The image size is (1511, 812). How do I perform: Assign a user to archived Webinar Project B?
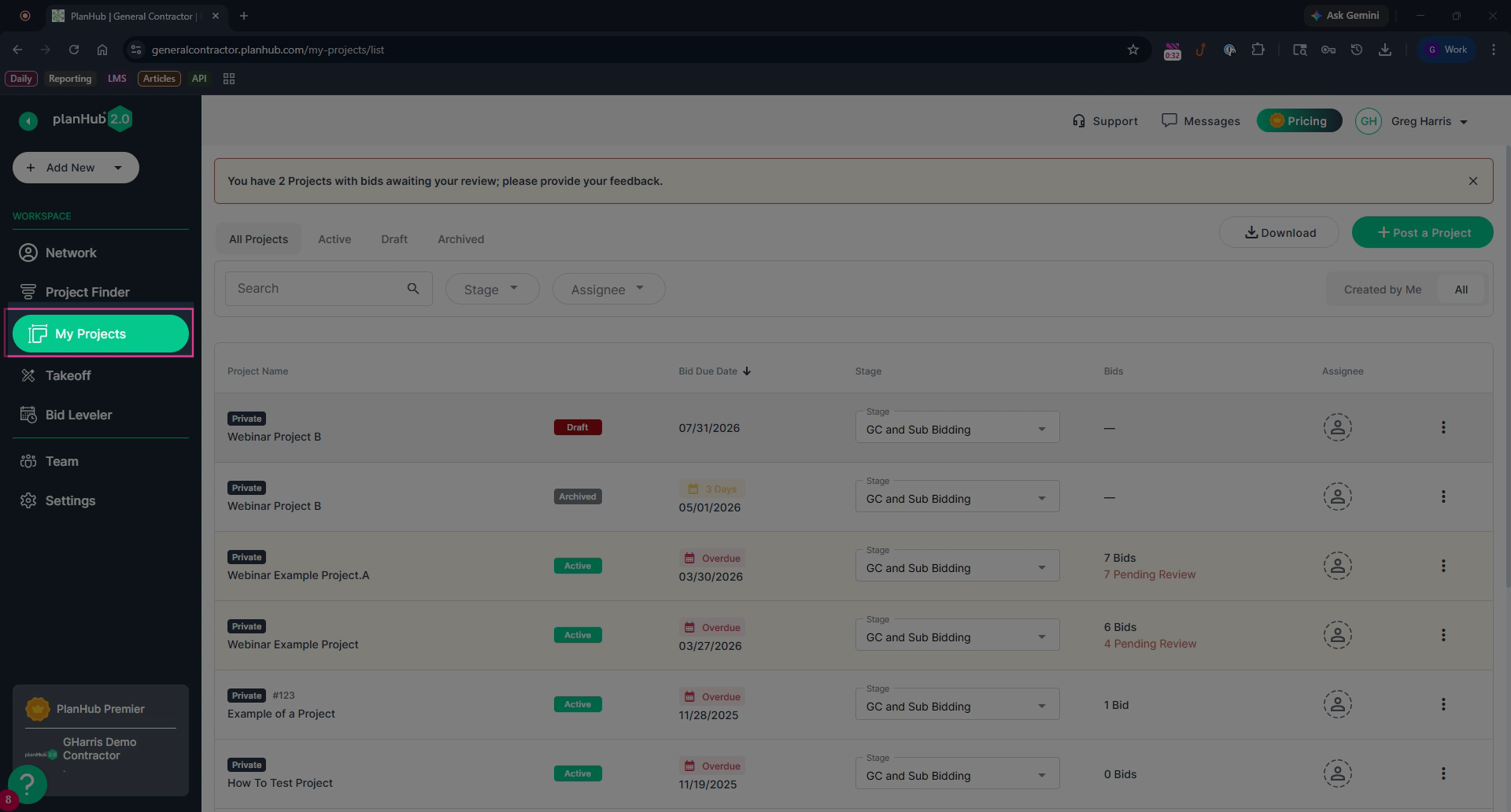(1337, 496)
